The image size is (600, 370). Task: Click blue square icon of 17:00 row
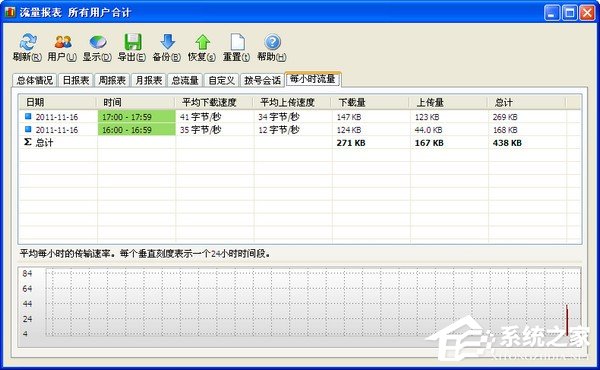pos(28,116)
